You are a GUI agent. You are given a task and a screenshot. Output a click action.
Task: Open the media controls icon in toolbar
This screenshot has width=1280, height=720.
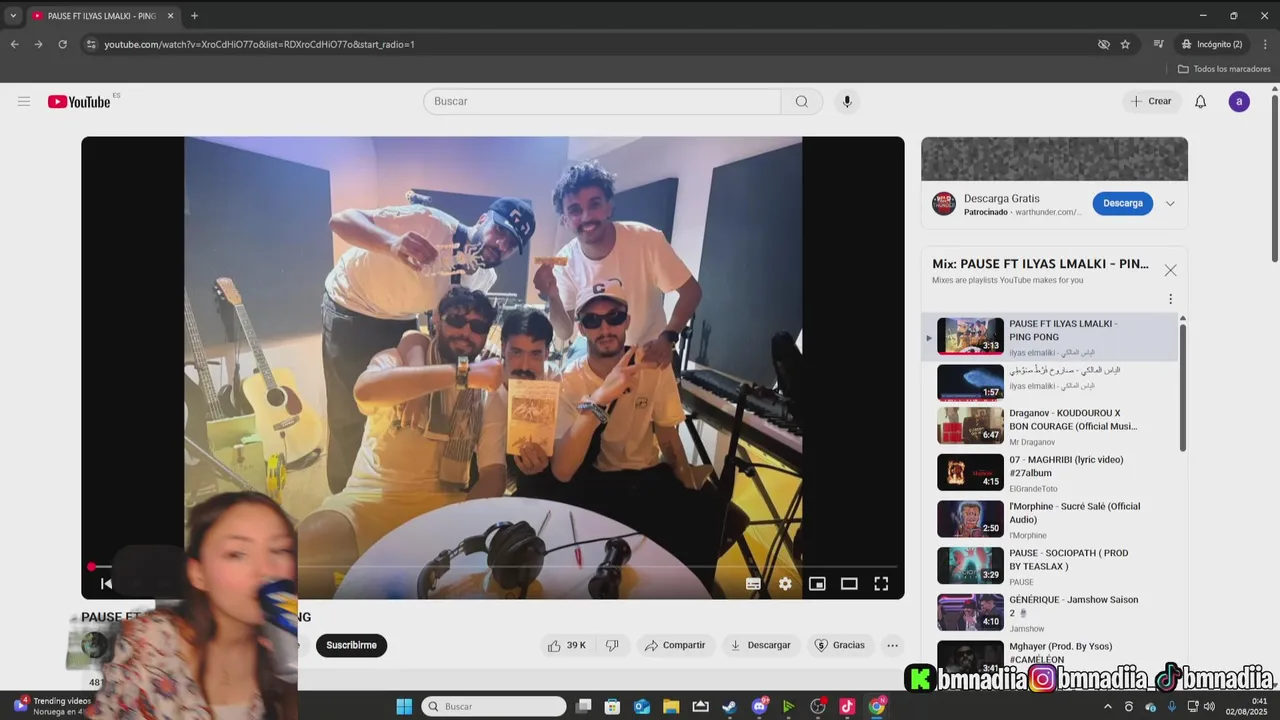[1158, 44]
